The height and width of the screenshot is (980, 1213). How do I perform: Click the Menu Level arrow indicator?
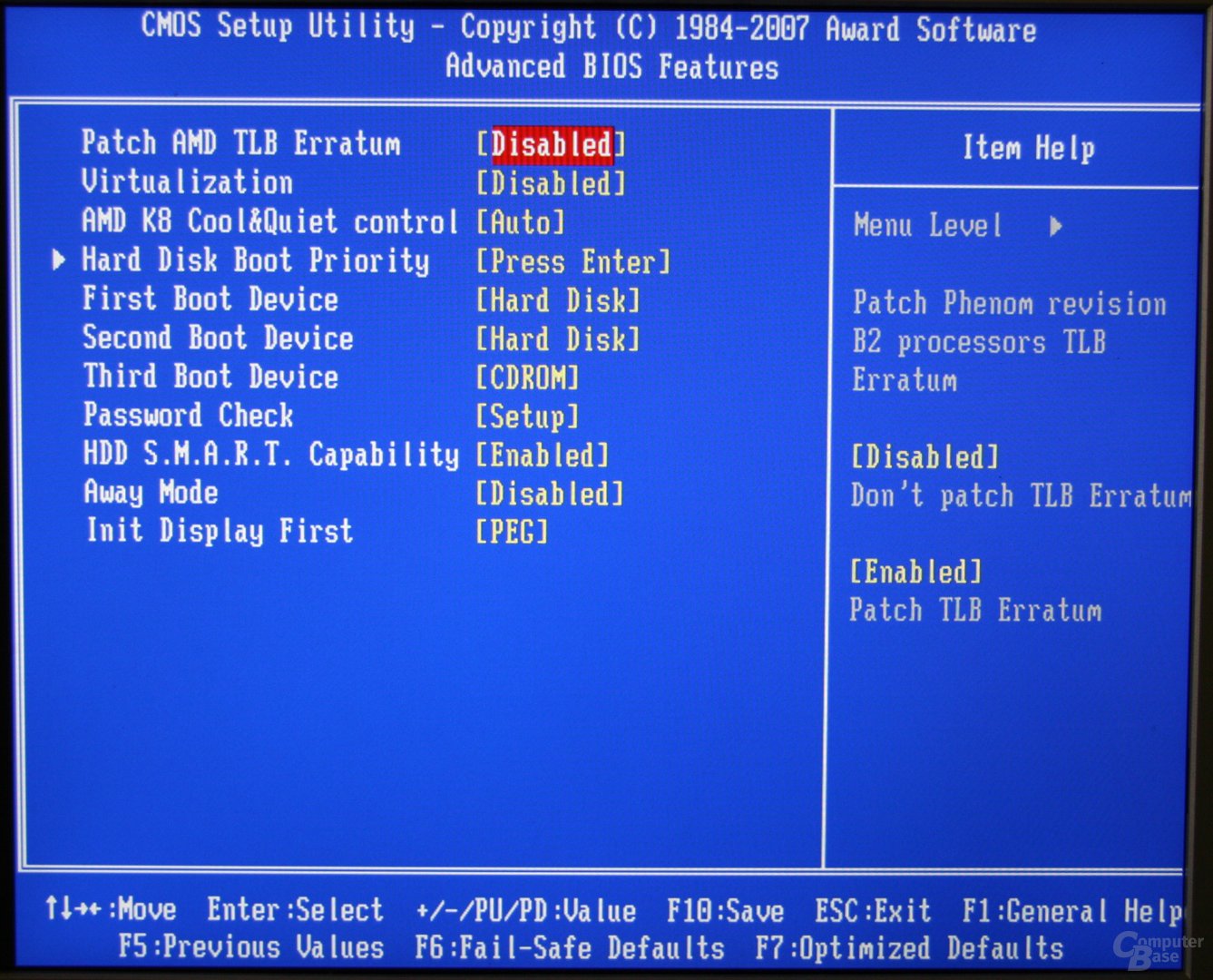coord(1056,226)
